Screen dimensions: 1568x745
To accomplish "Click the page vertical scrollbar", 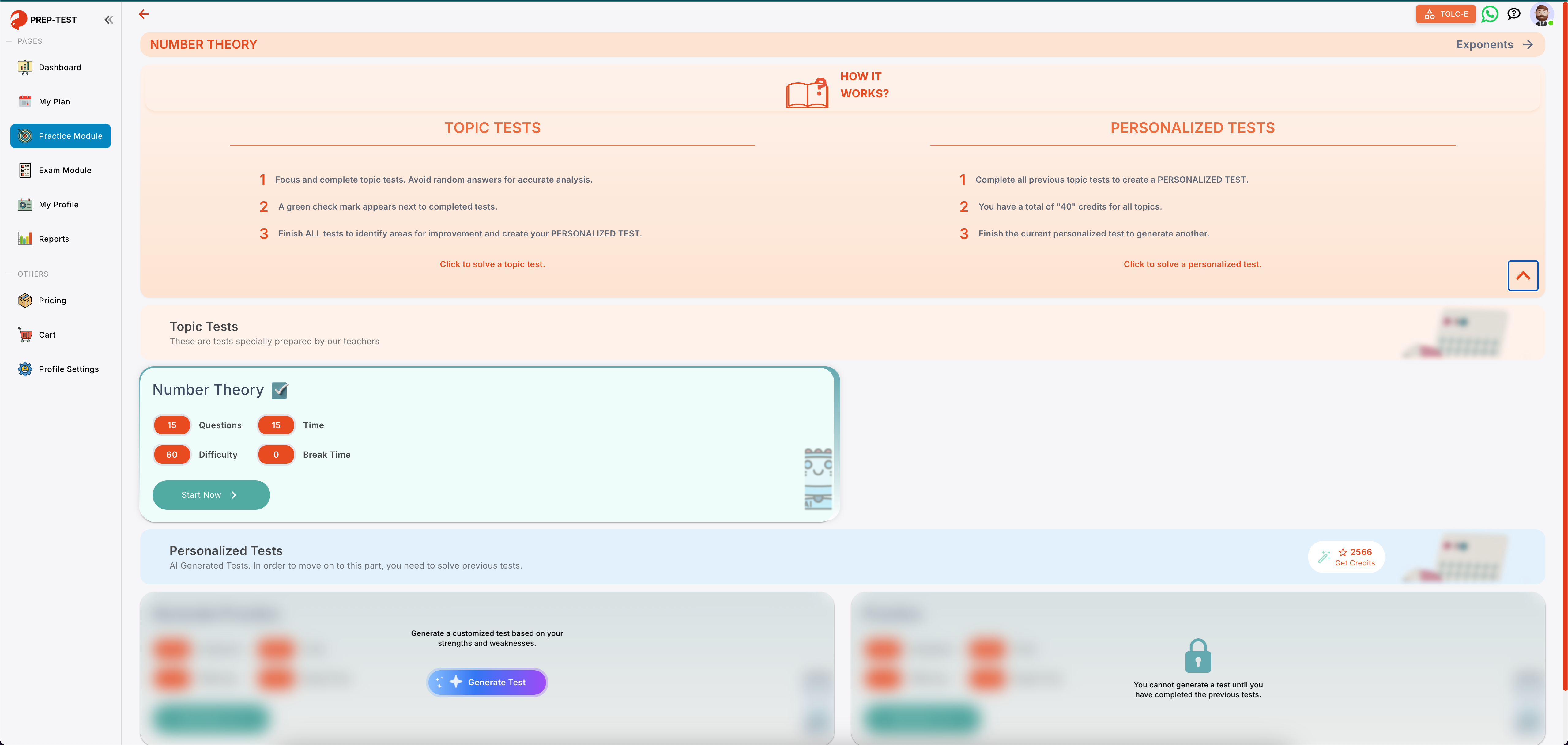I will (1564, 365).
